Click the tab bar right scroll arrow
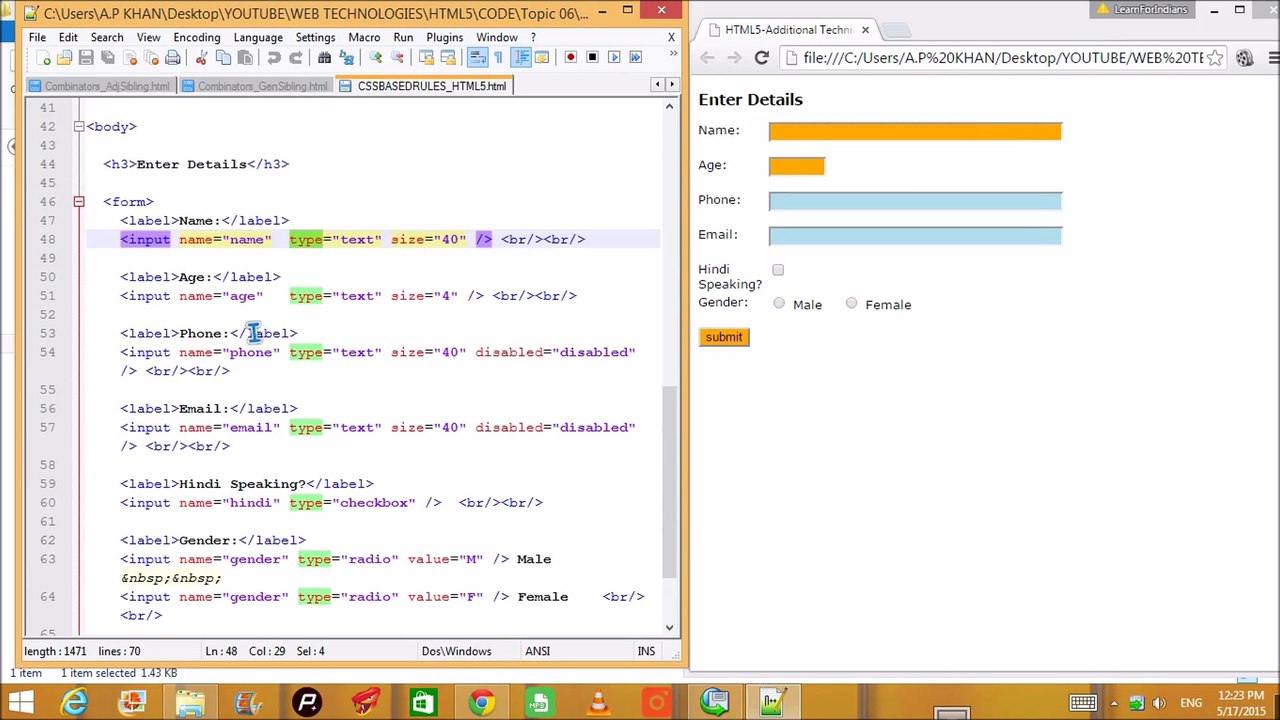 (671, 85)
